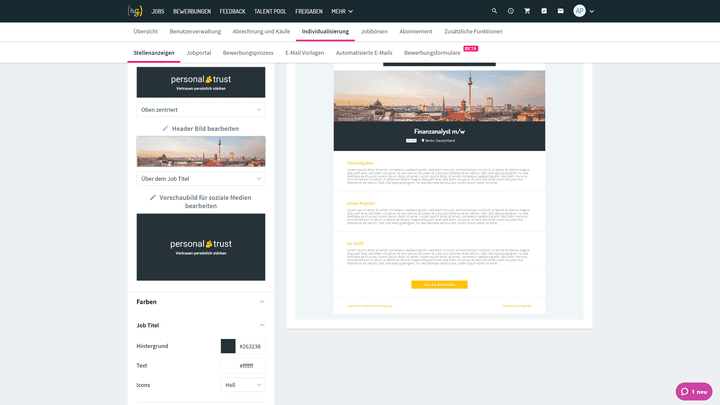Open the 'Über dem Job Titel' dropdown
Viewport: 720px width, 405px height.
[x=201, y=178]
